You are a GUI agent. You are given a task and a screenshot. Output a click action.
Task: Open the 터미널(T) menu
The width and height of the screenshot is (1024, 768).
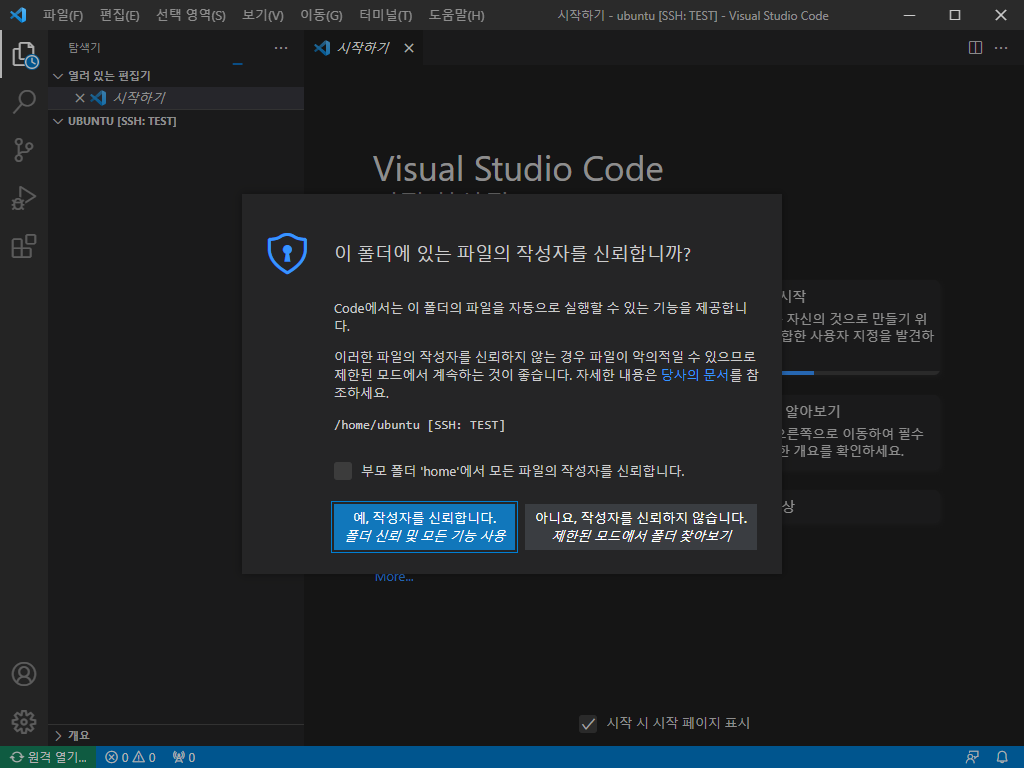[x=386, y=15]
